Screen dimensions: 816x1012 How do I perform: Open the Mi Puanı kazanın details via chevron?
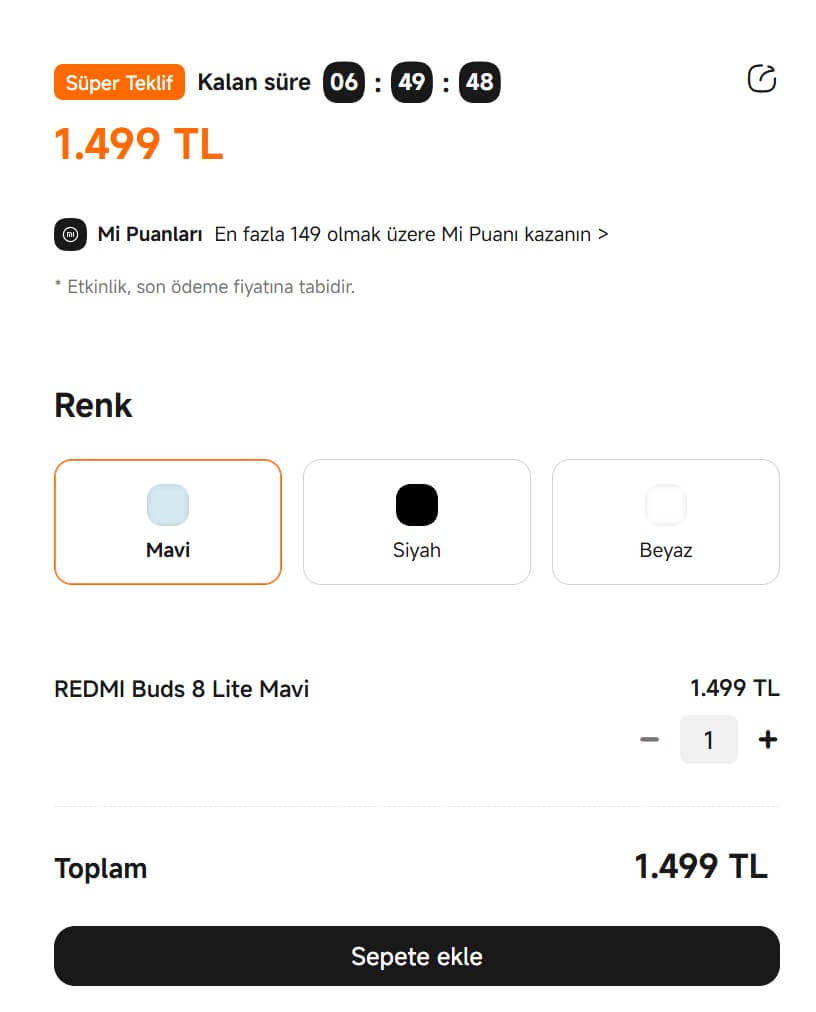[x=601, y=234]
